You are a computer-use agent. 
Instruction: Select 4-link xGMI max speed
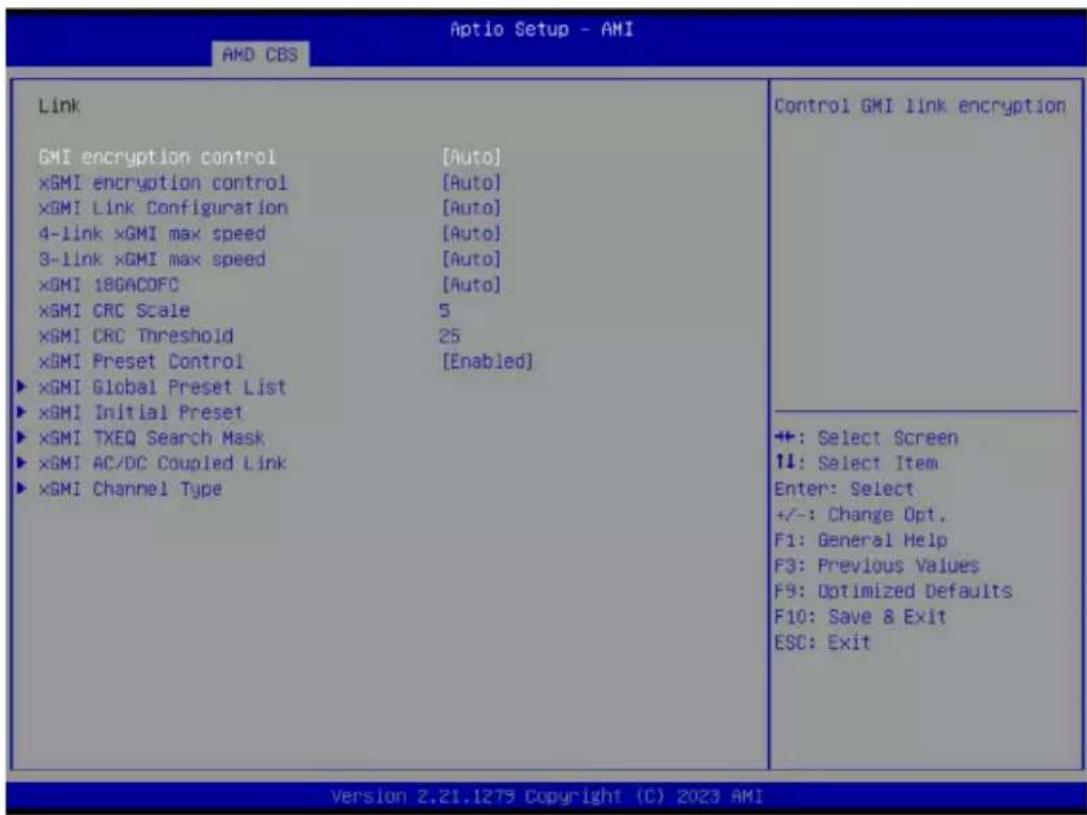pos(152,234)
